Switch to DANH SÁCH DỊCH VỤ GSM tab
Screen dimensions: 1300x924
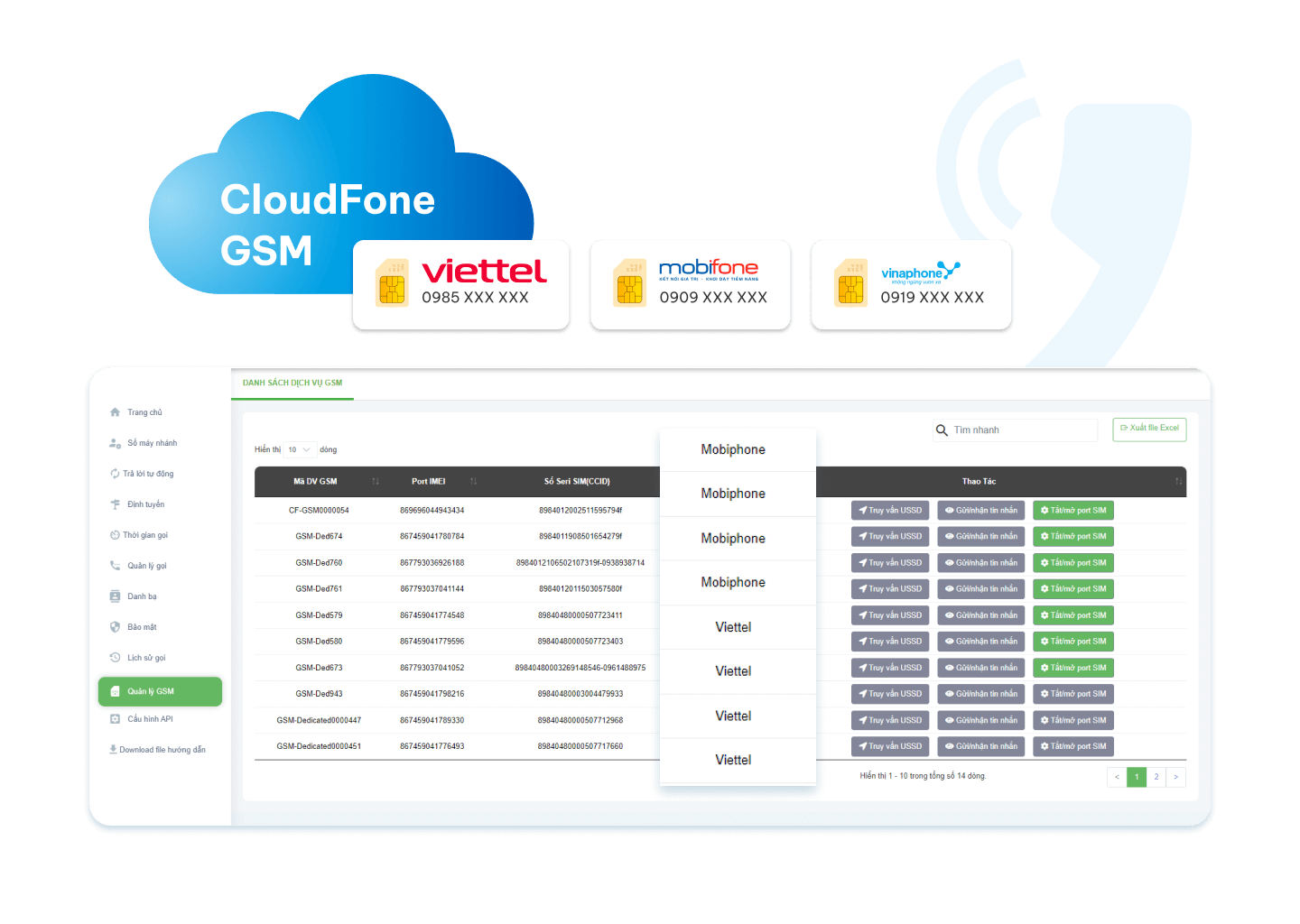[292, 383]
